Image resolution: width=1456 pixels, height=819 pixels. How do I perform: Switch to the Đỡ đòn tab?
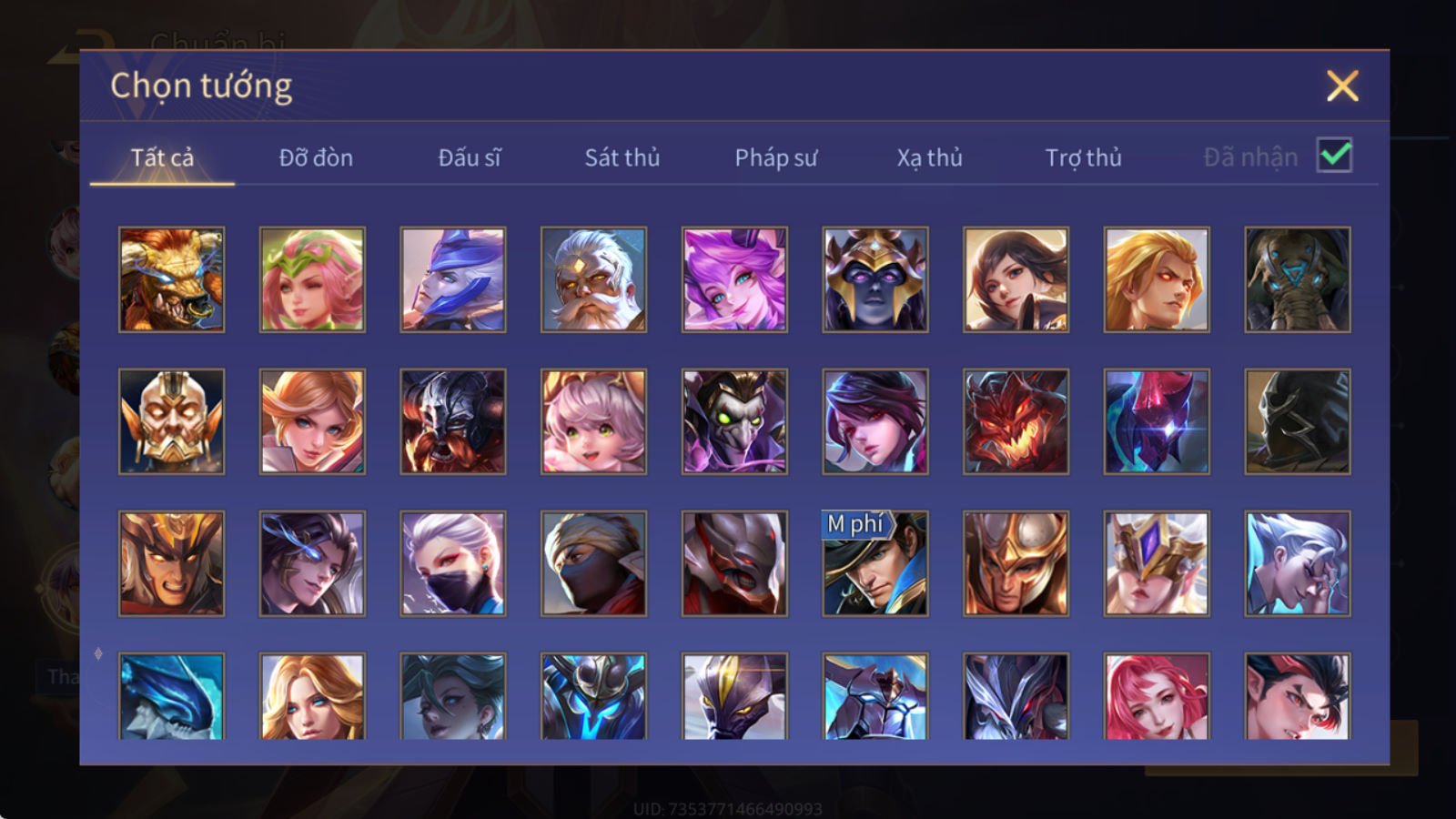click(x=316, y=157)
